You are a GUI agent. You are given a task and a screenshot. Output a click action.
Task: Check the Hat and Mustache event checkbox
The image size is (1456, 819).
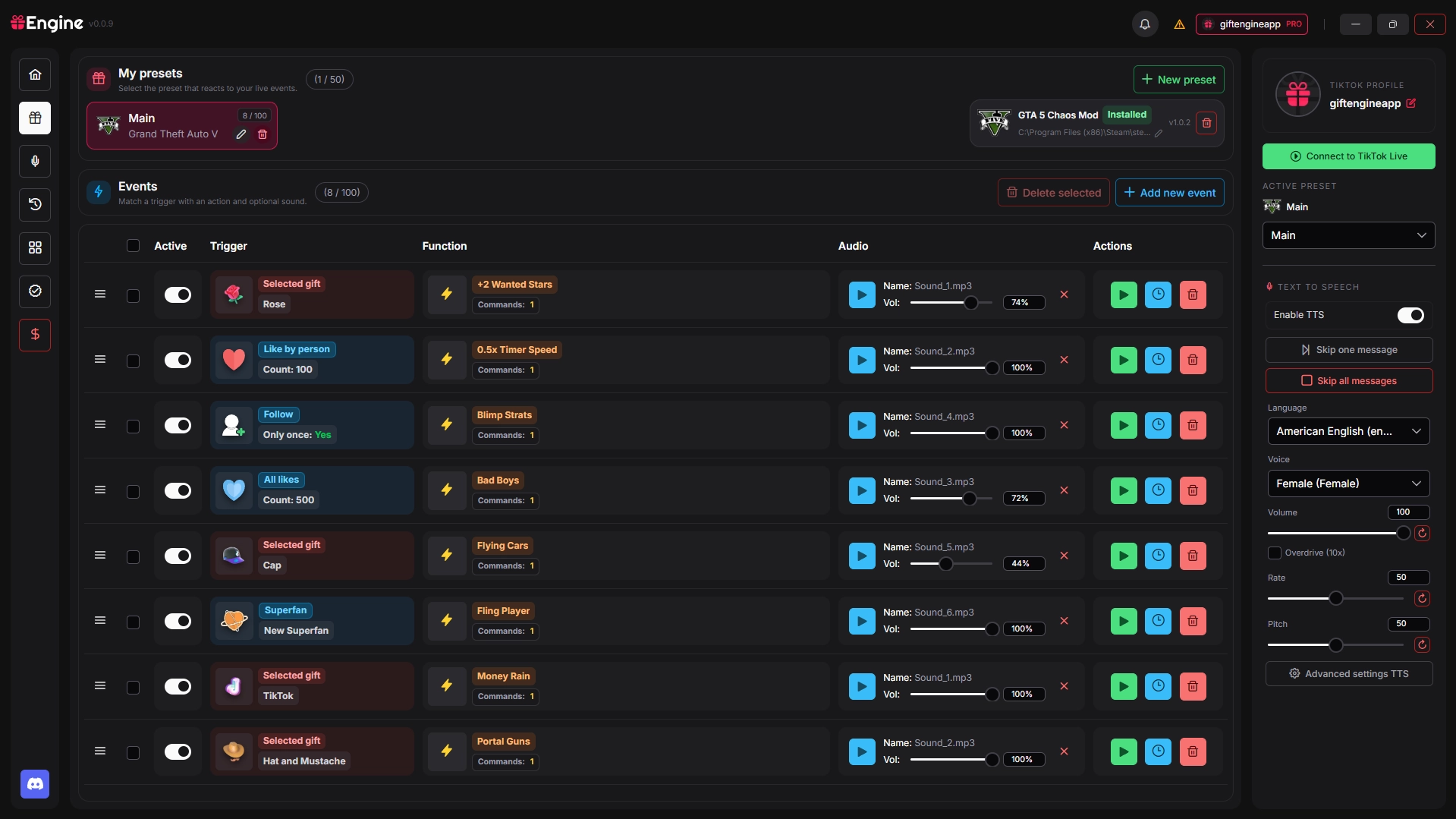(133, 752)
